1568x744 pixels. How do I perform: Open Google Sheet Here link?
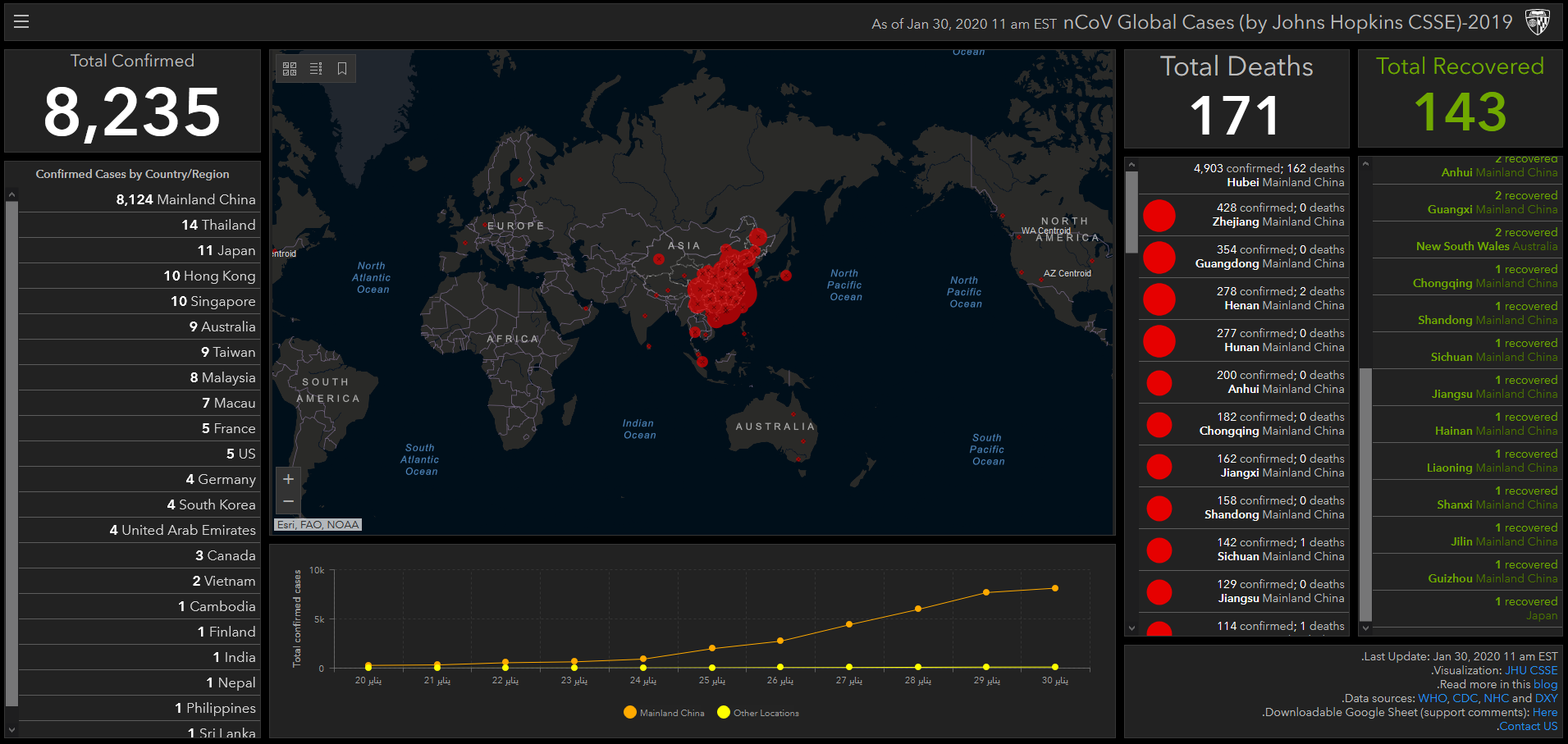pos(1545,712)
